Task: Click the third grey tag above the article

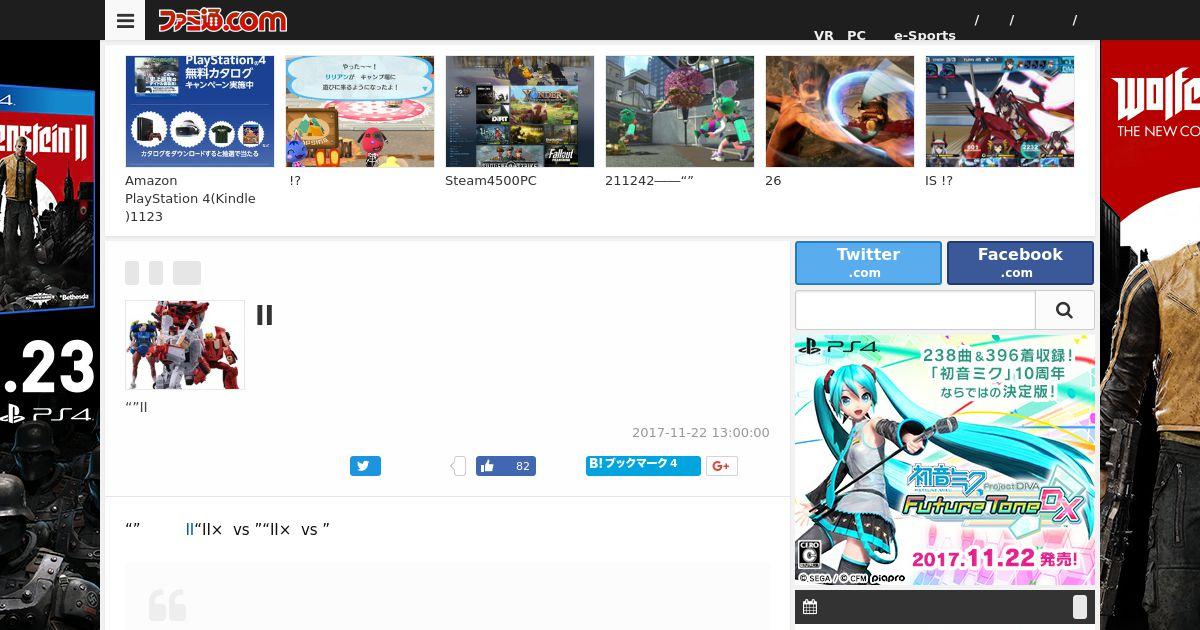Action: (187, 273)
